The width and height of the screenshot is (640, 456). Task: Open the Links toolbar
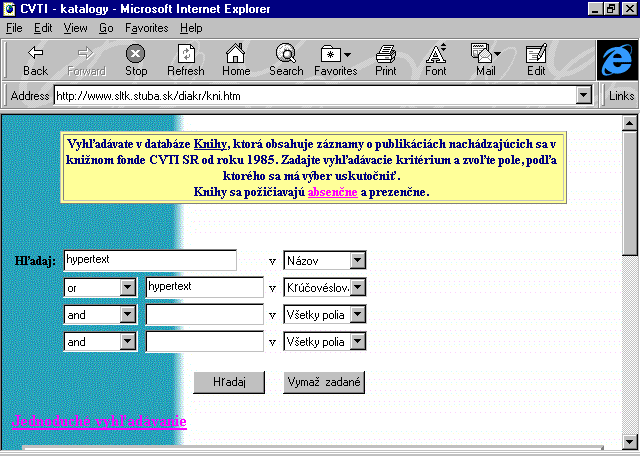click(621, 96)
